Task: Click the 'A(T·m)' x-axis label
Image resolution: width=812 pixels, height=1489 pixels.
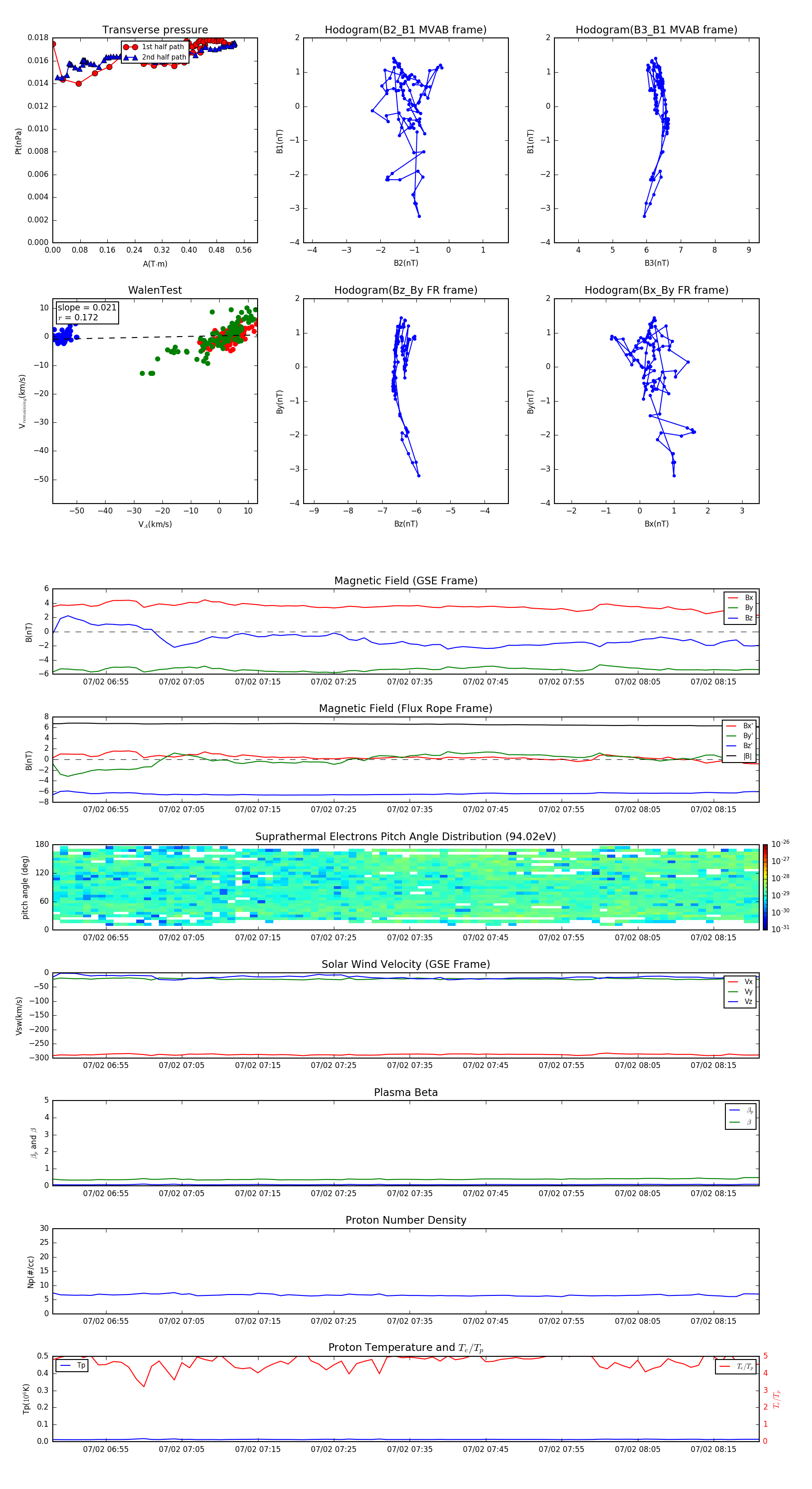Action: pyautogui.click(x=155, y=264)
